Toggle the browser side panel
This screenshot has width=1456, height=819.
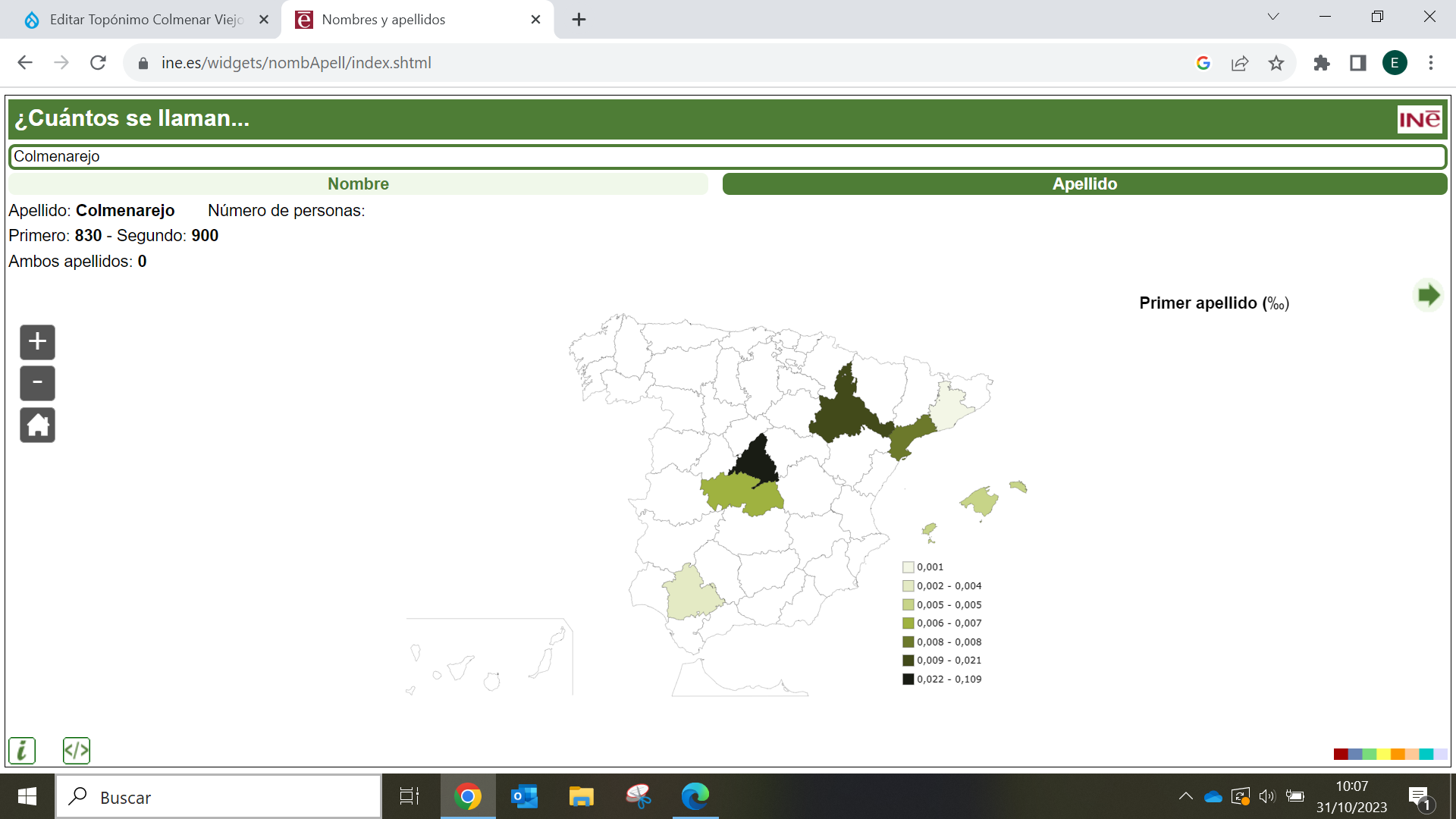1358,63
